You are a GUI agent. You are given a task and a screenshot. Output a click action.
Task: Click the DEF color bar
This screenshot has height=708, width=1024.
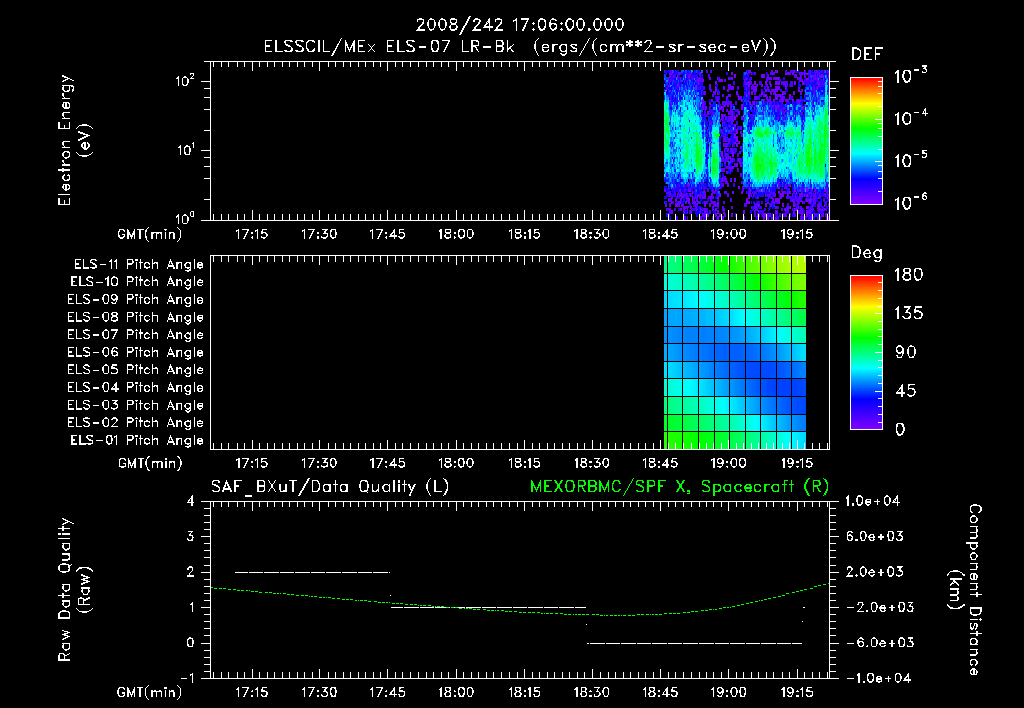[866, 141]
